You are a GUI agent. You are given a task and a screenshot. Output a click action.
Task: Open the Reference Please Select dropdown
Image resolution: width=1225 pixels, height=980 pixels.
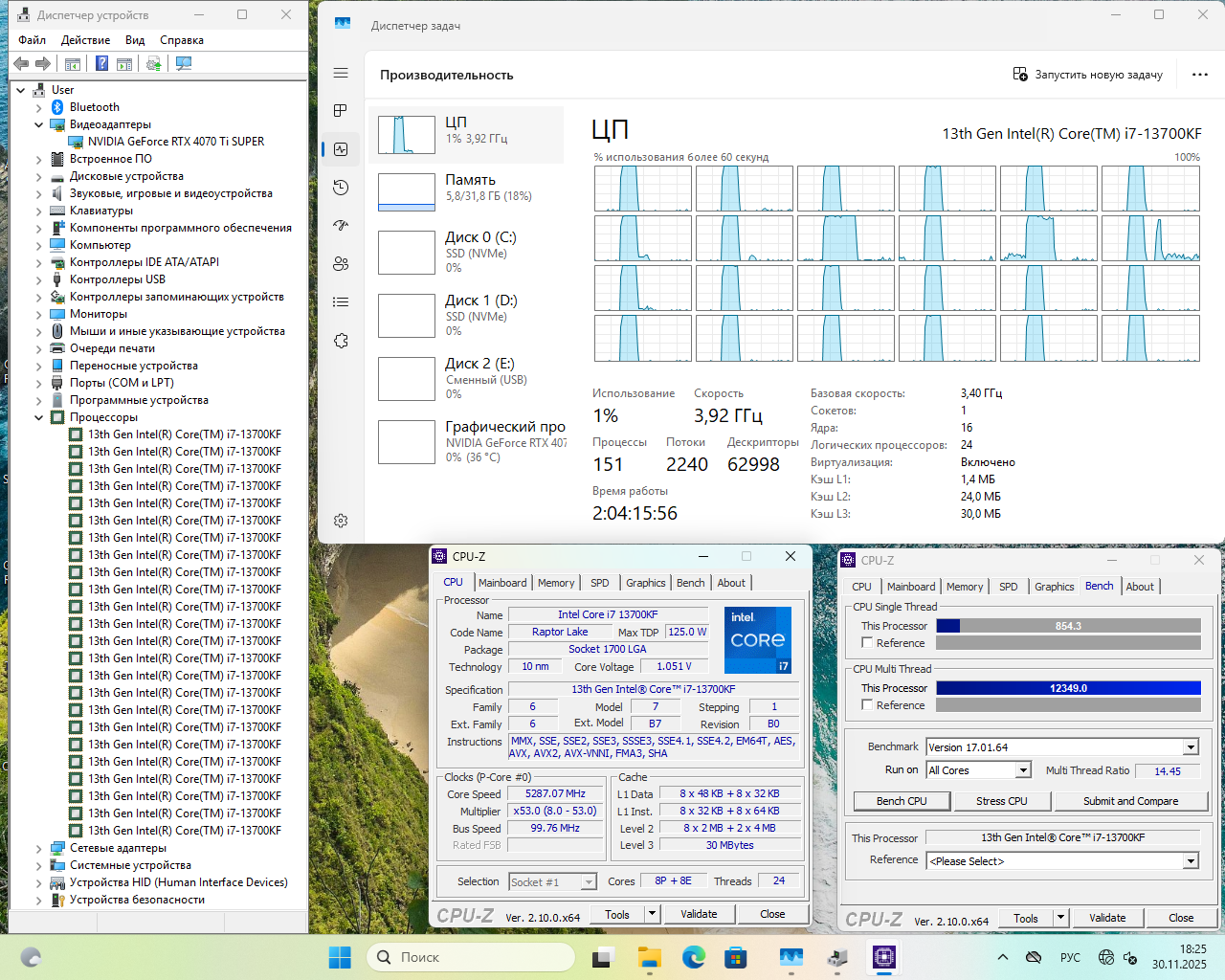(x=1191, y=861)
